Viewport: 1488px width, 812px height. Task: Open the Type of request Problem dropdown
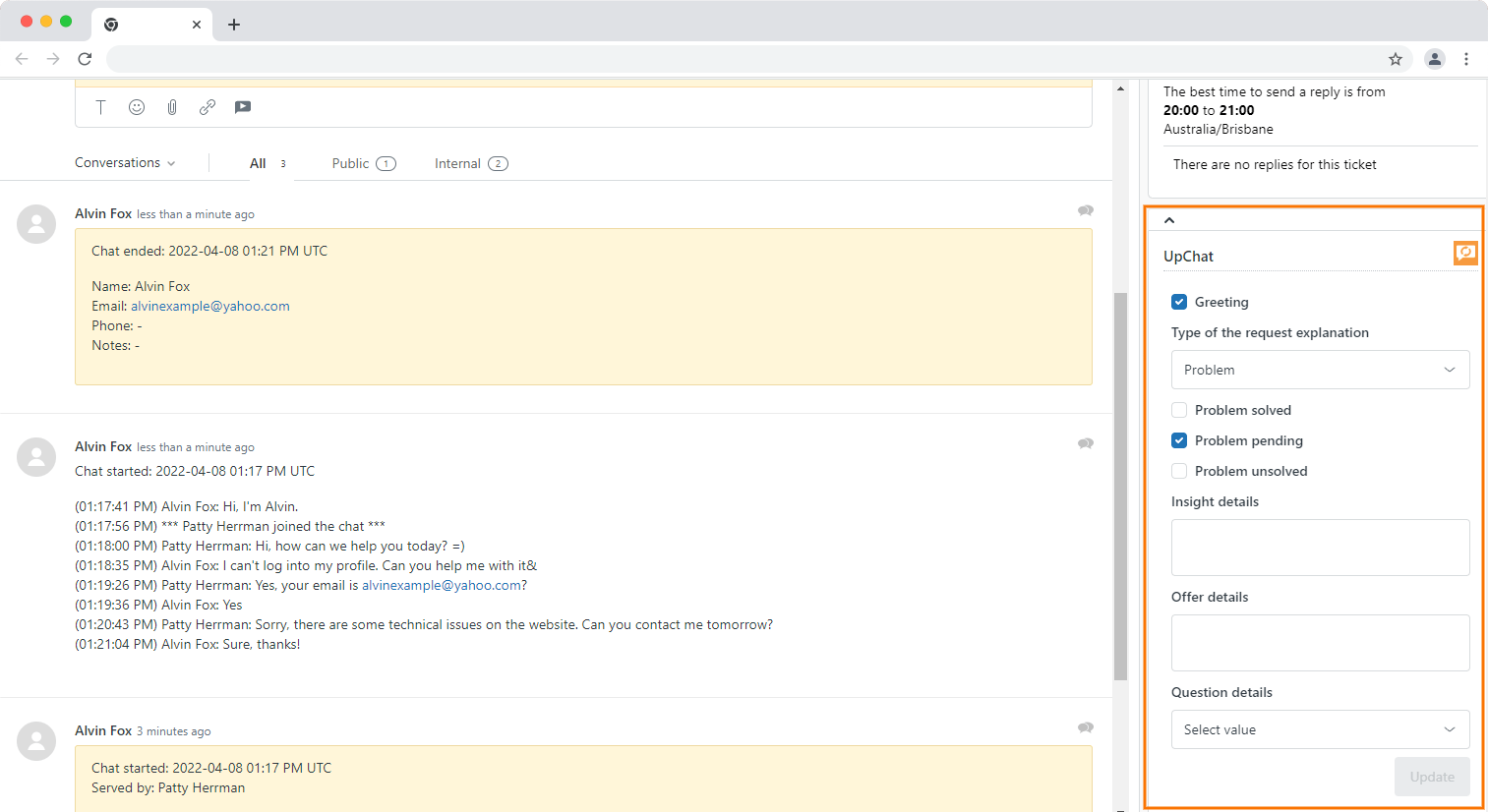(x=1320, y=370)
